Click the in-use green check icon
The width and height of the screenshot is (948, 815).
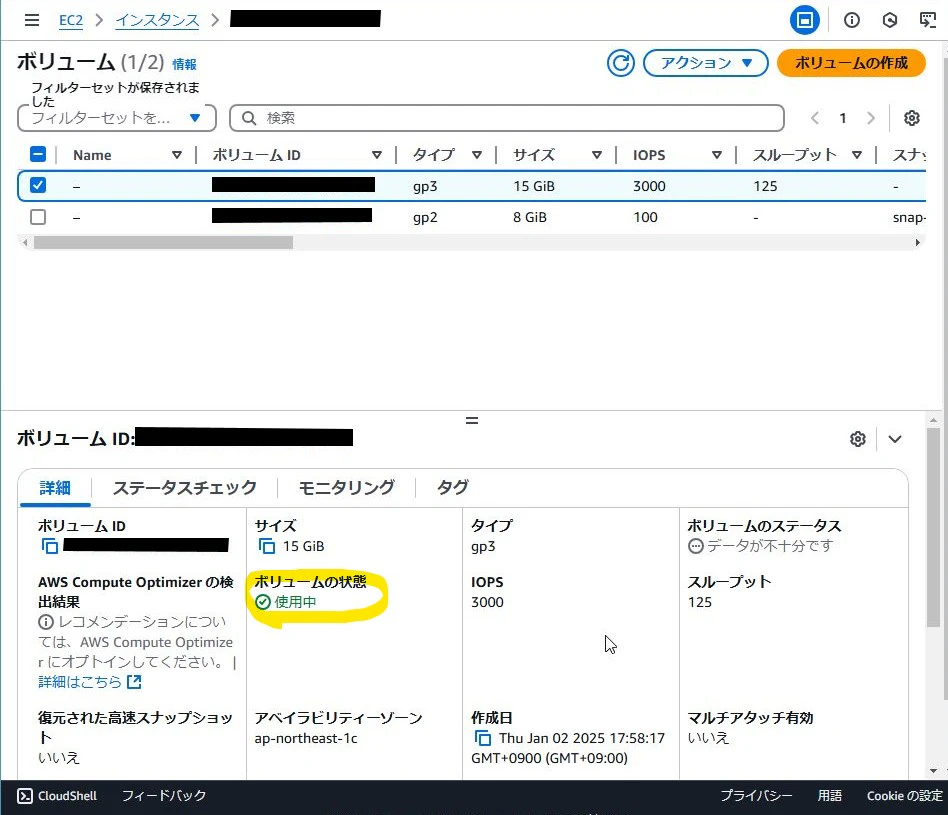coord(262,602)
